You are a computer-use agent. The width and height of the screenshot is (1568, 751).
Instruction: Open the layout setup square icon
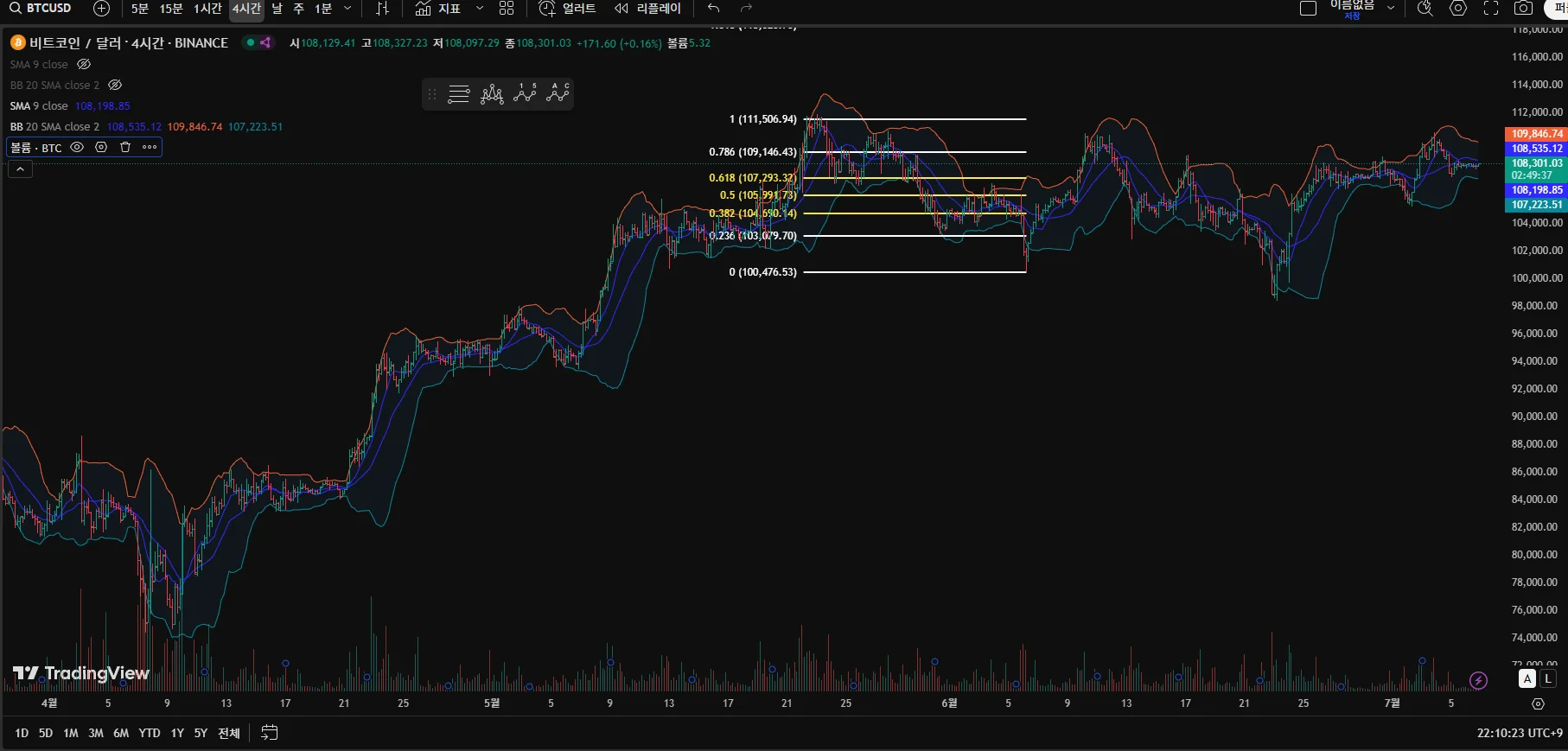[x=1309, y=9]
